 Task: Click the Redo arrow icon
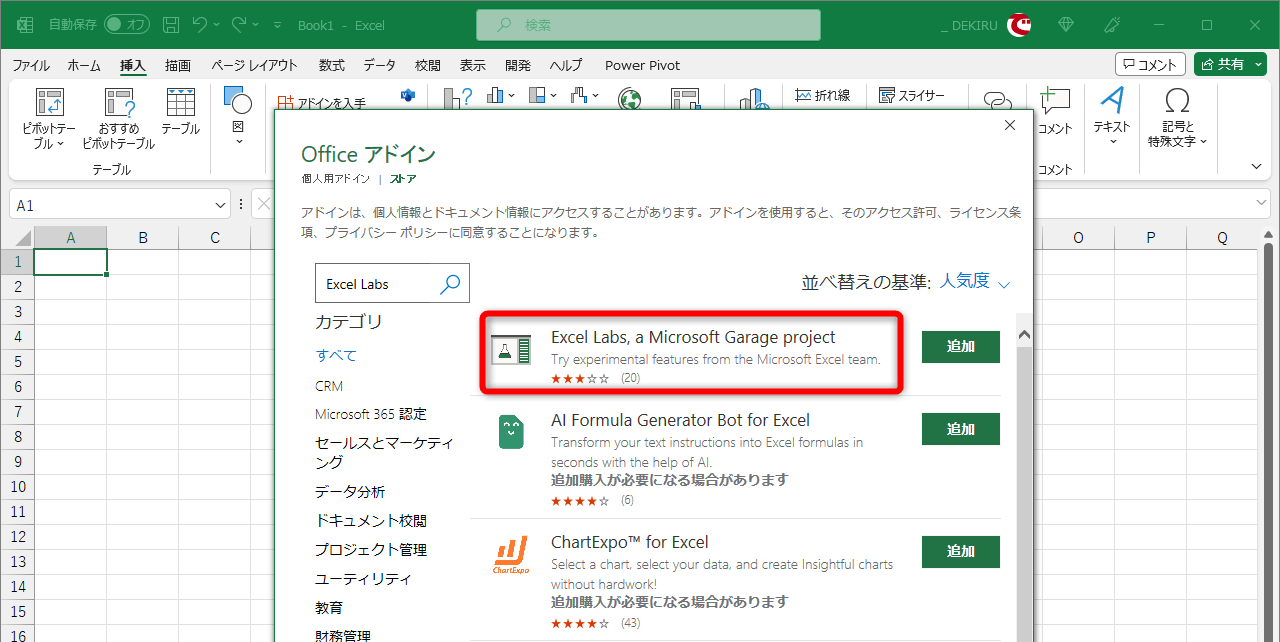pos(238,25)
